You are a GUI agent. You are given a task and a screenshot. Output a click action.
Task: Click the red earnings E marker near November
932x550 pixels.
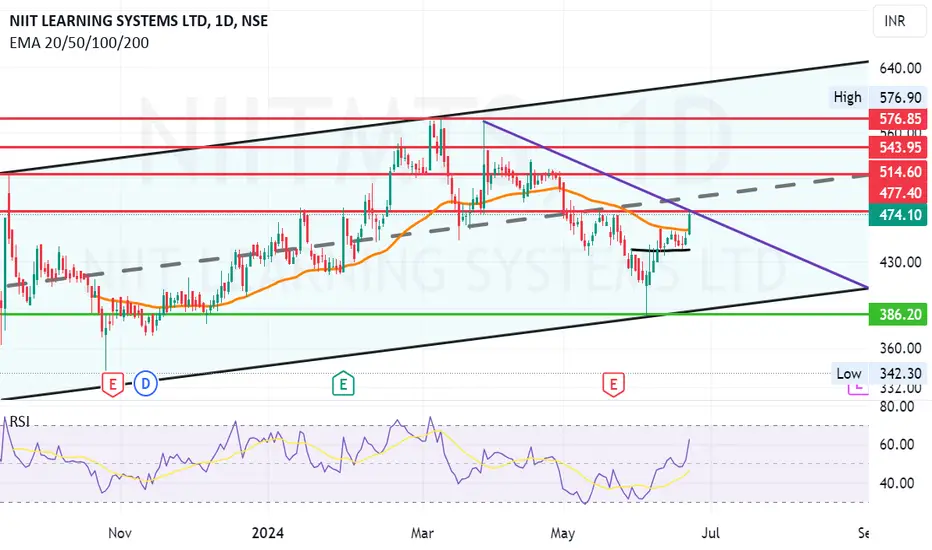tap(112, 384)
